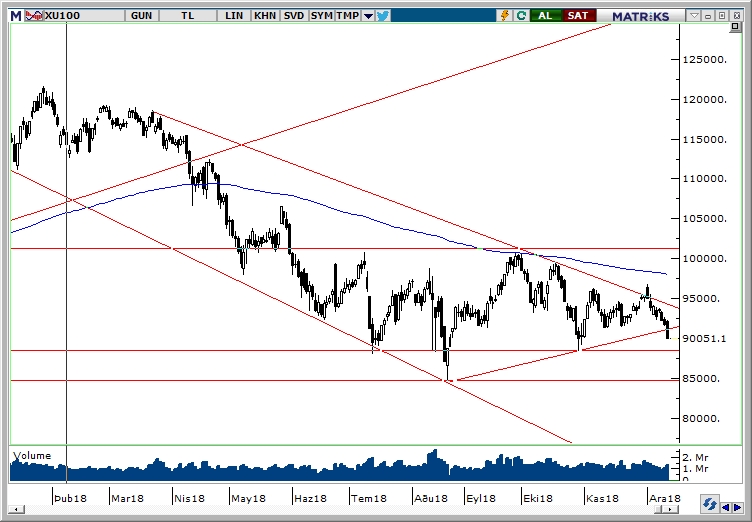Click the Nis18 date axis label
Image resolution: width=752 pixels, height=522 pixels.
coord(189,498)
